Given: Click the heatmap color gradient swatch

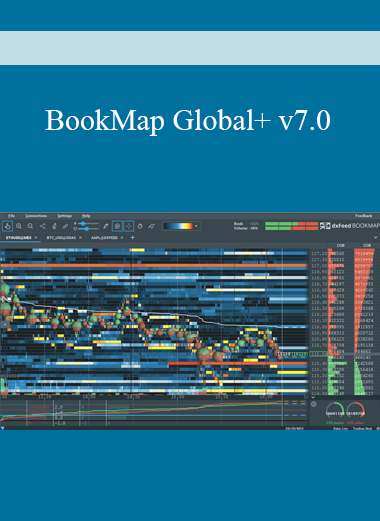Looking at the screenshot, I should (178, 226).
